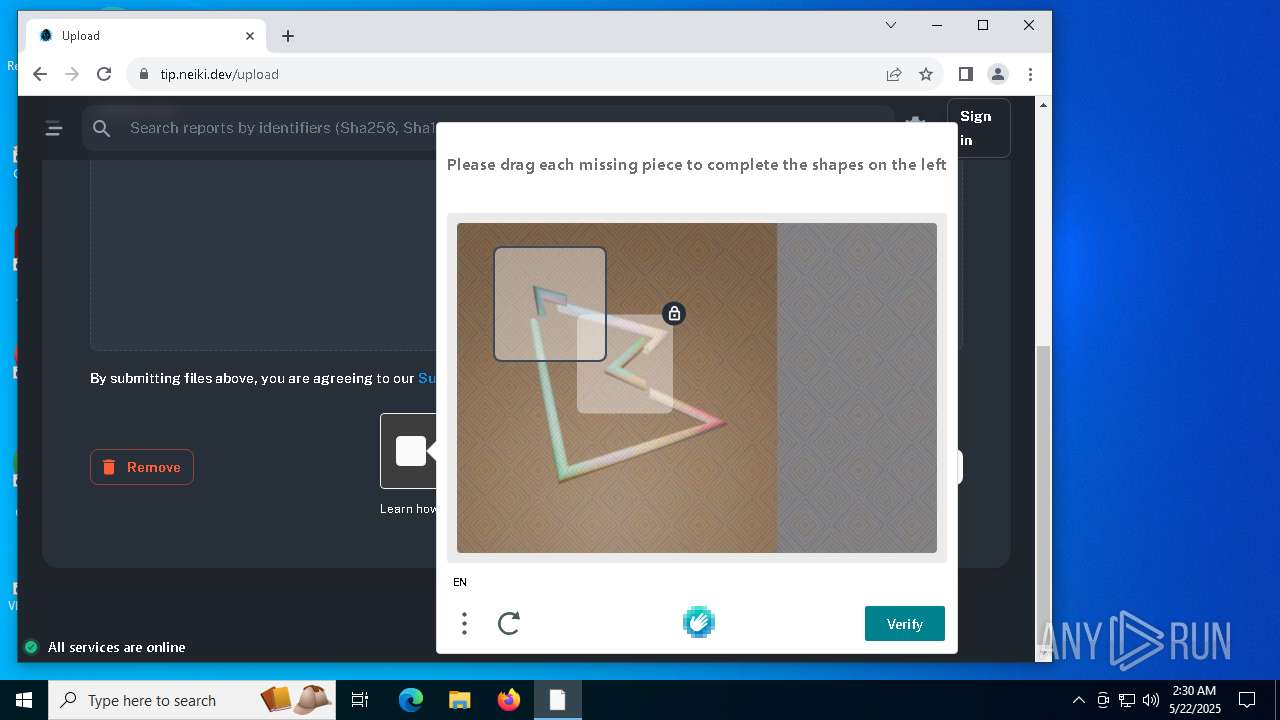Click the Verify button in captcha
The image size is (1280, 720).
(x=904, y=623)
